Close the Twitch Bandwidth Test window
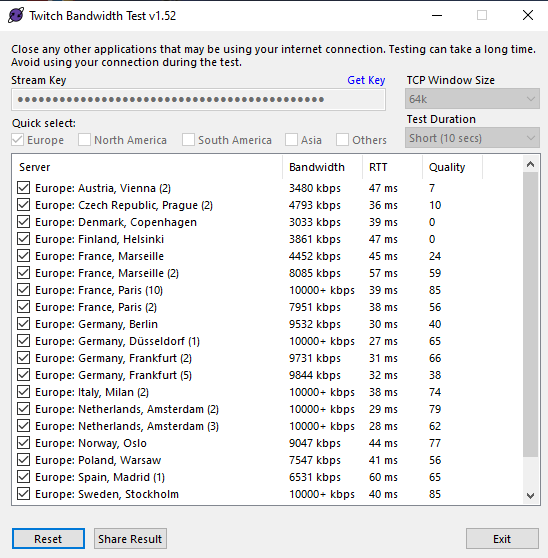The height and width of the screenshot is (558, 548). click(x=528, y=15)
